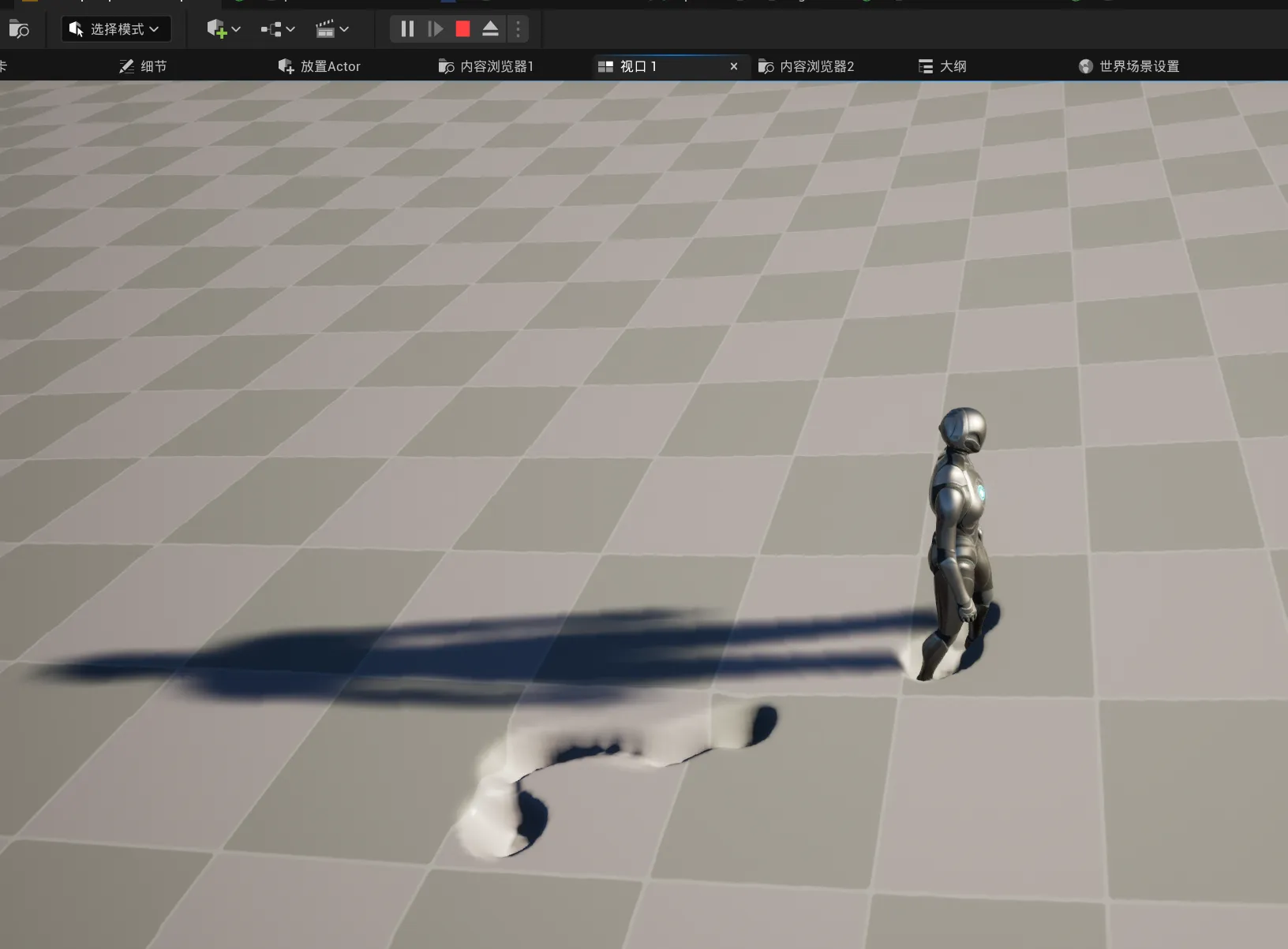This screenshot has height=949, width=1288.
Task: Open the 世界场景设置 tab
Action: point(1129,66)
